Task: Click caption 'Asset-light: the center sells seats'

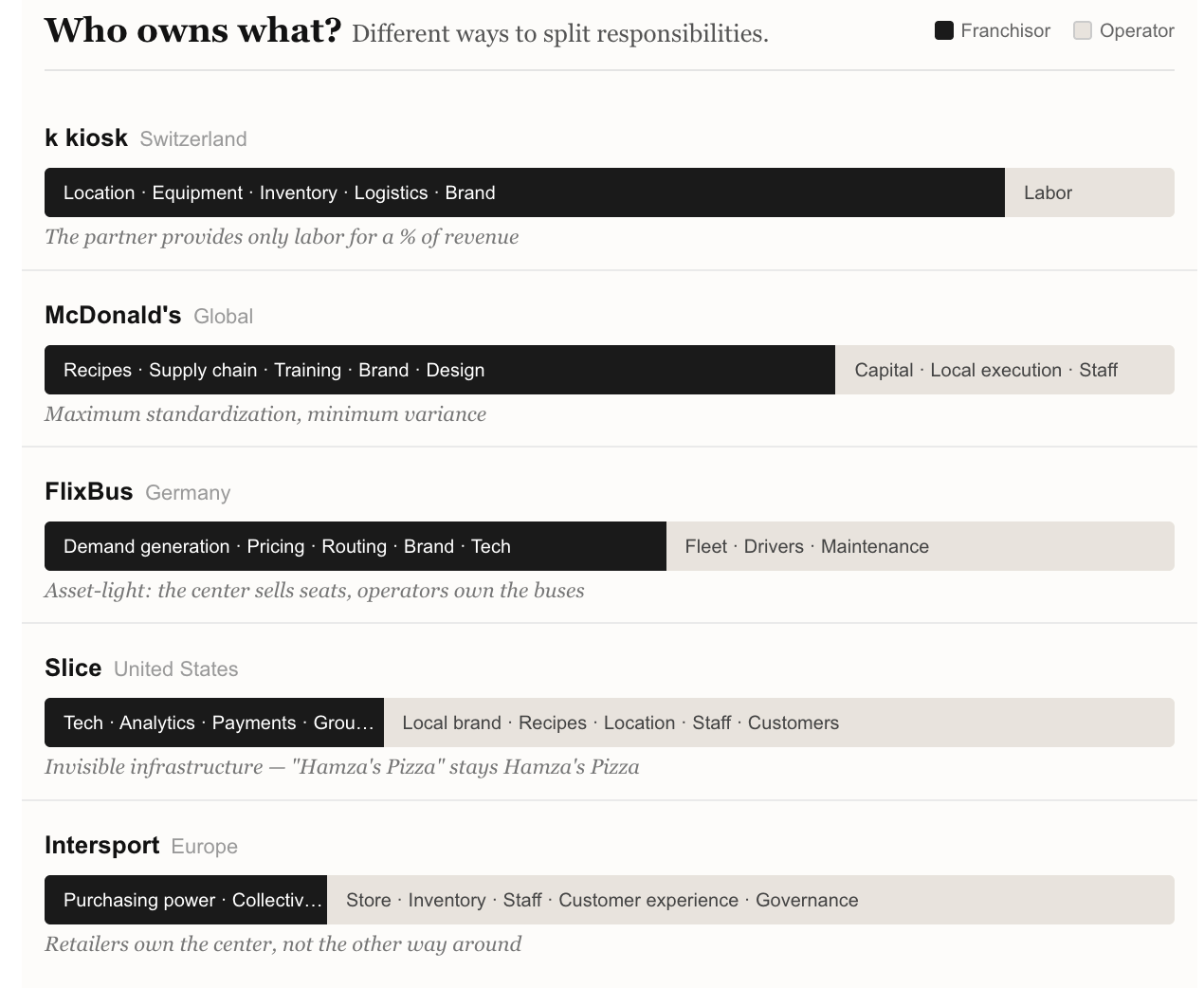Action: tap(315, 590)
